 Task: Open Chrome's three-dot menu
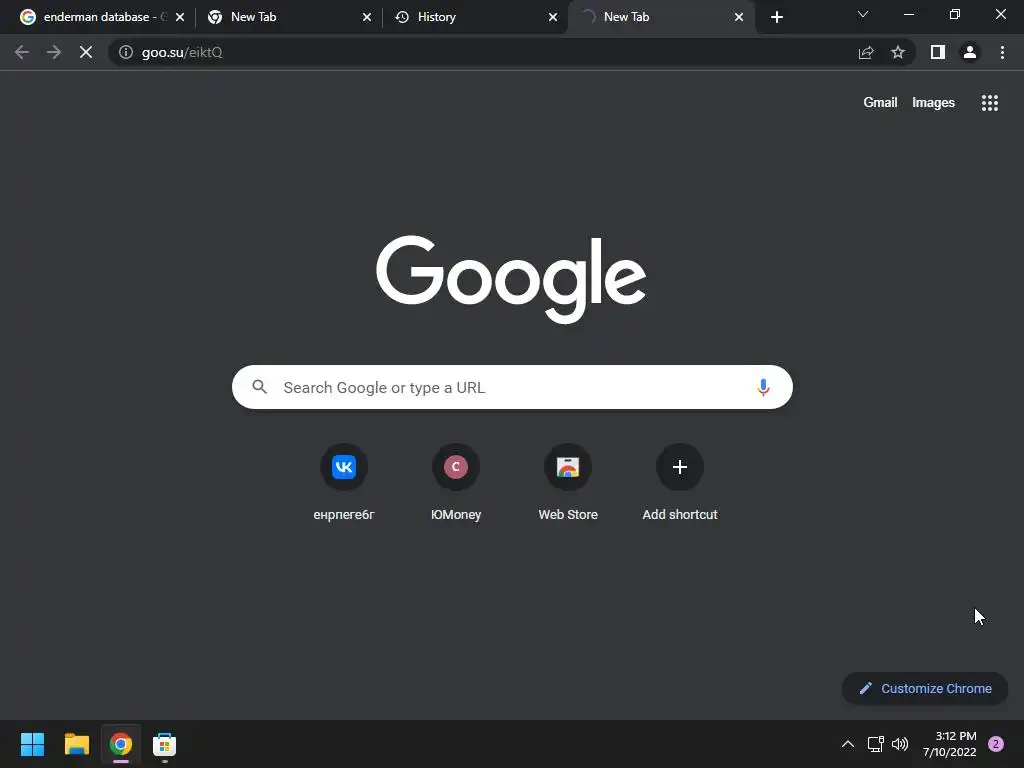pyautogui.click(x=1002, y=52)
